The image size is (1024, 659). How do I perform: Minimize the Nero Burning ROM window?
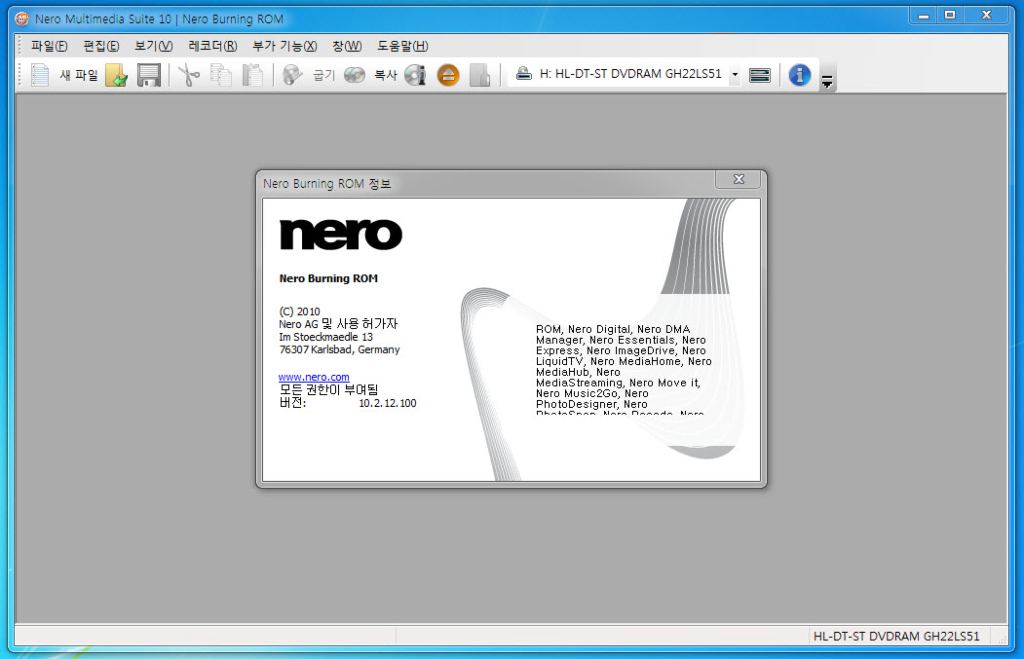923,16
